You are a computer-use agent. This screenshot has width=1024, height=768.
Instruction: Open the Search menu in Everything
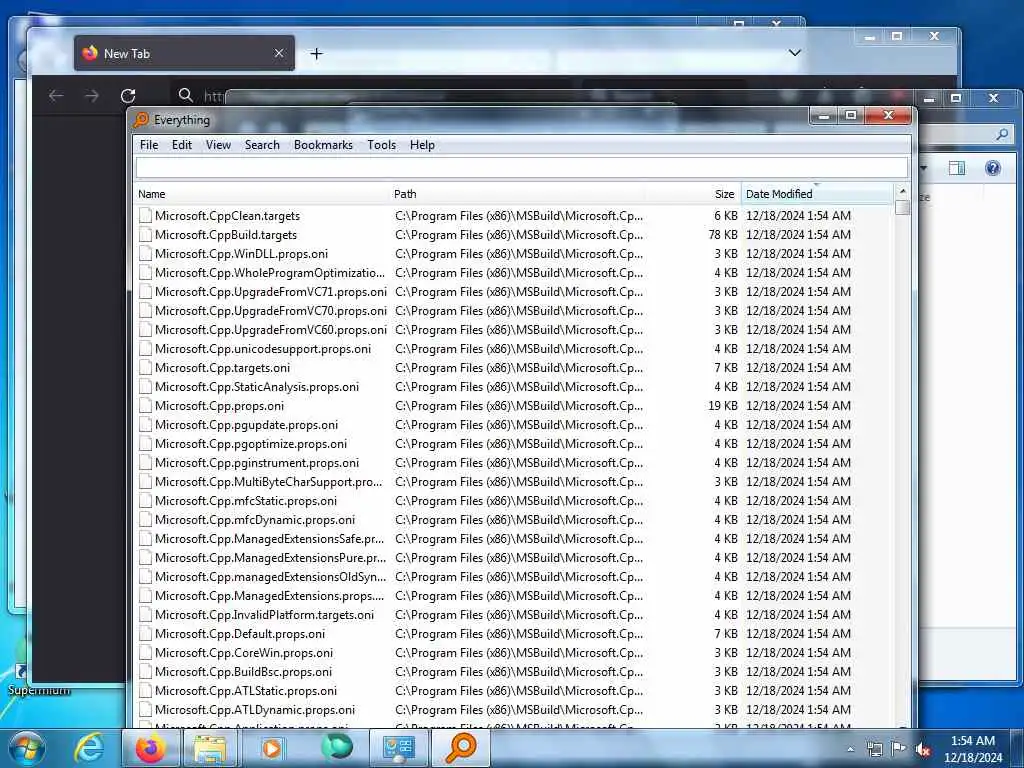262,145
